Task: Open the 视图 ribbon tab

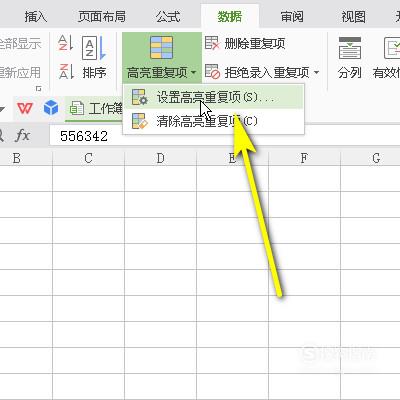Action: (353, 16)
